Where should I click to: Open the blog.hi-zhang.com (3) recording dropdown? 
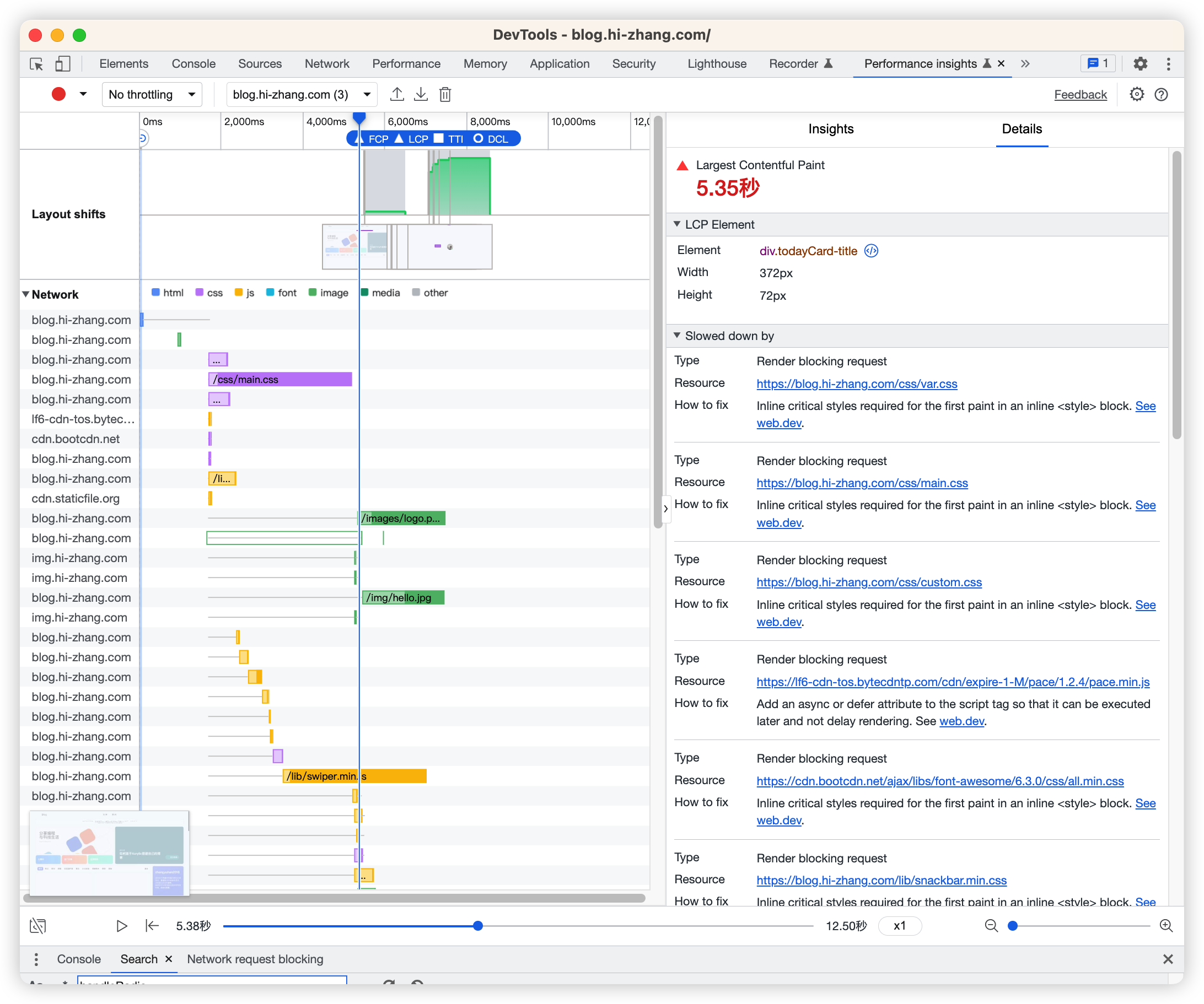pyautogui.click(x=302, y=95)
